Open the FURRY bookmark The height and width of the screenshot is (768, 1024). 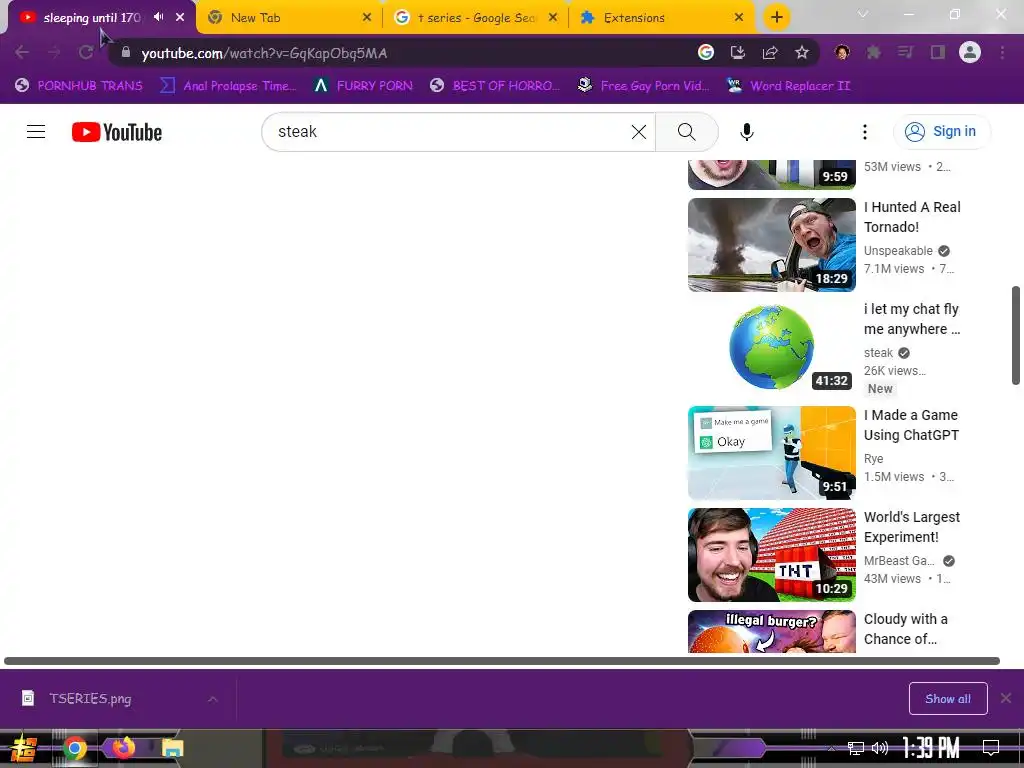point(363,86)
